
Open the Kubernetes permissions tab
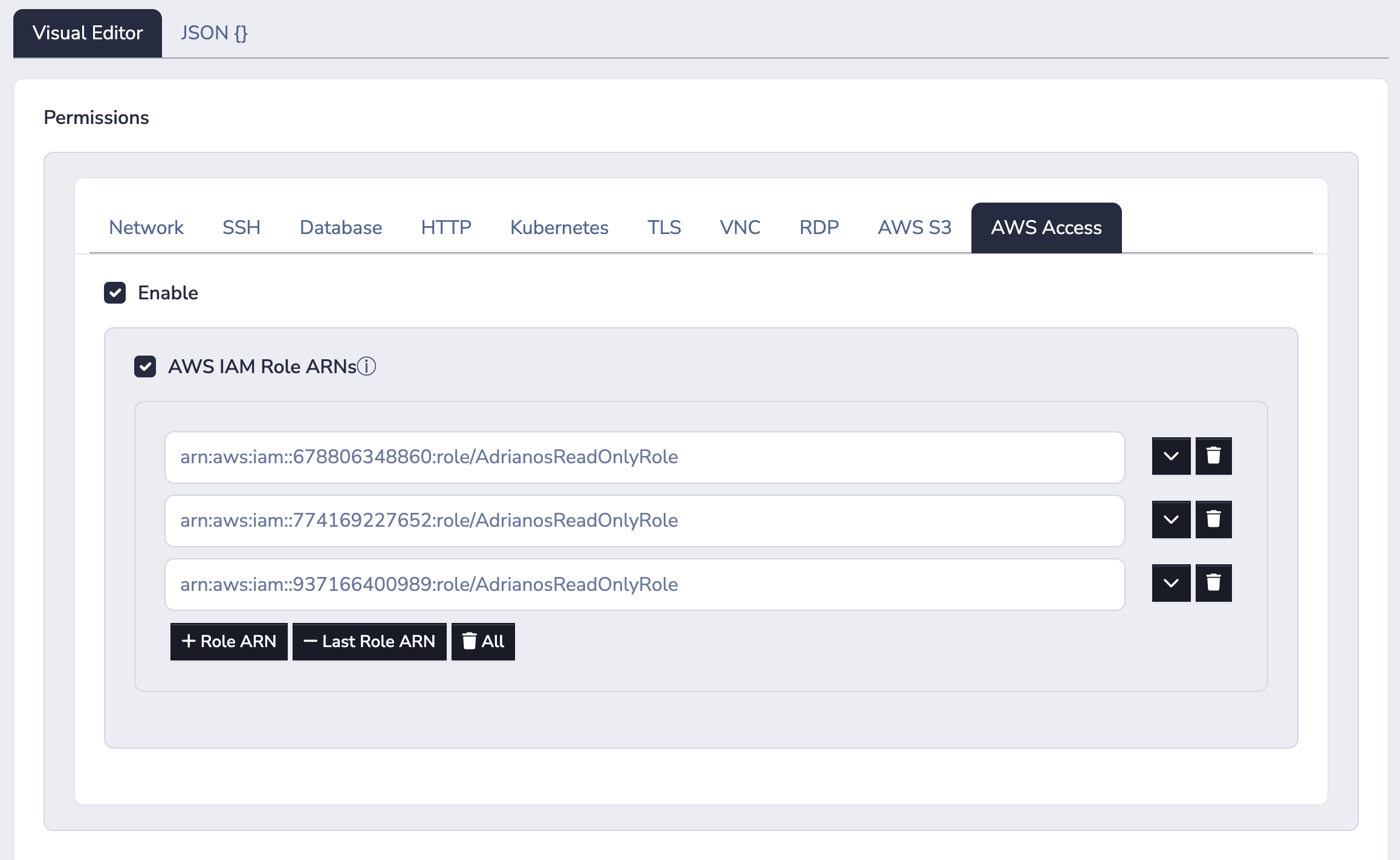(559, 227)
